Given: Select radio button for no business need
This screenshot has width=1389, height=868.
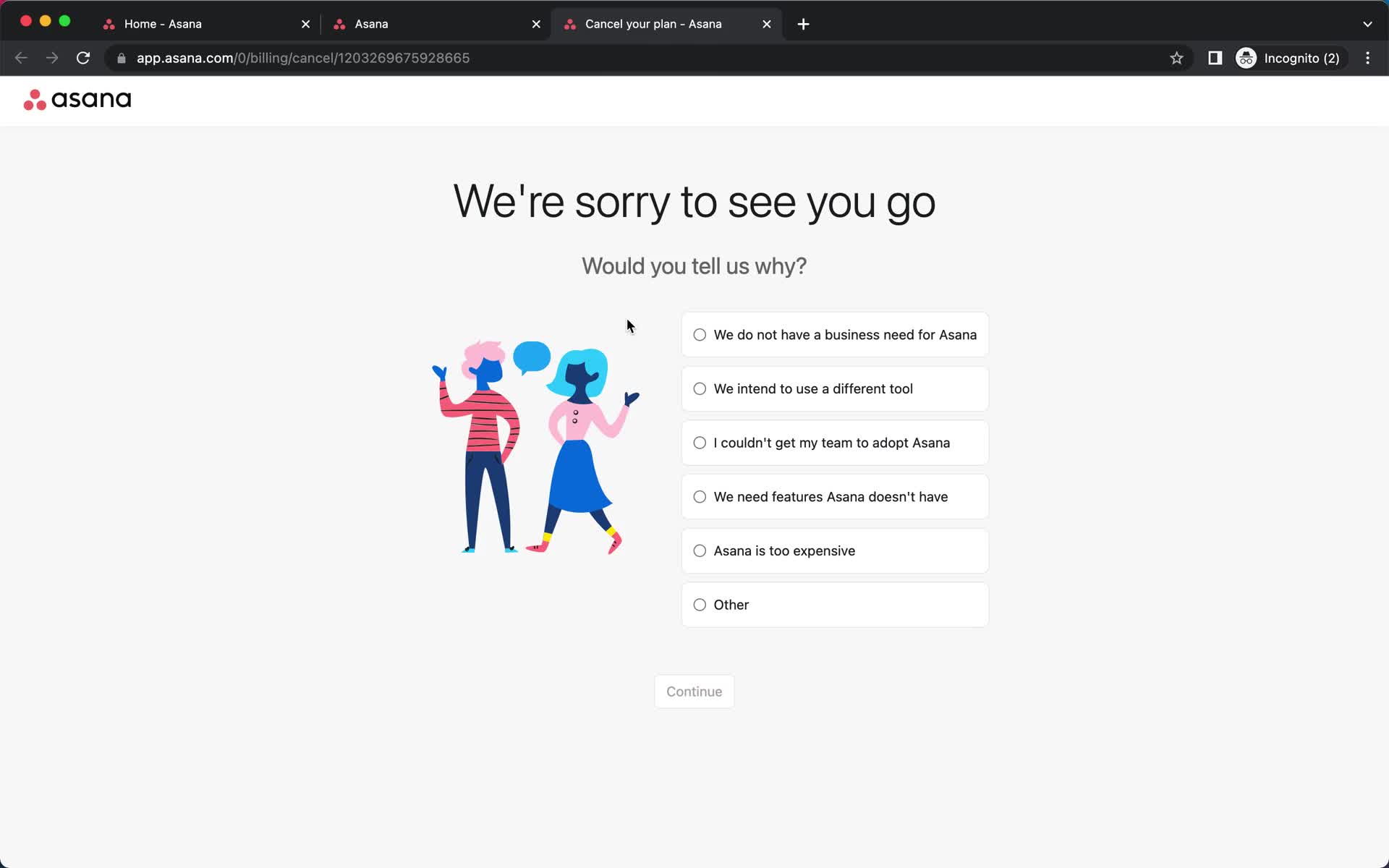Looking at the screenshot, I should click(x=700, y=334).
